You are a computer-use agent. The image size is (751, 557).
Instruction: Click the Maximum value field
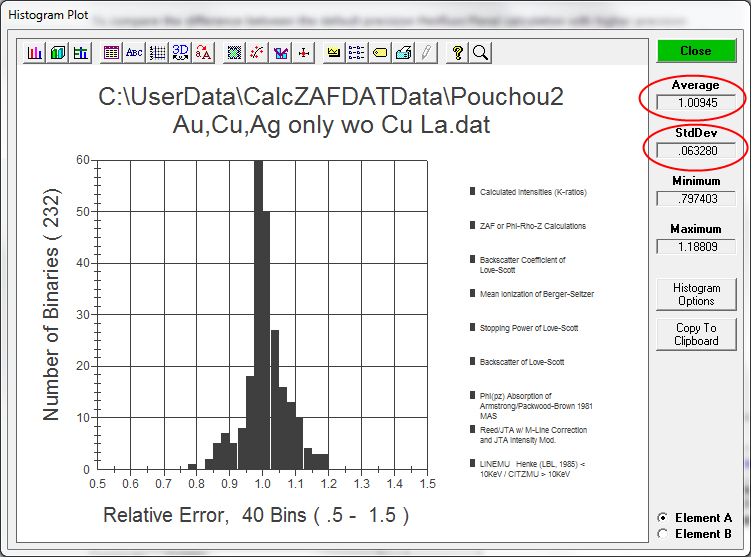click(x=696, y=247)
